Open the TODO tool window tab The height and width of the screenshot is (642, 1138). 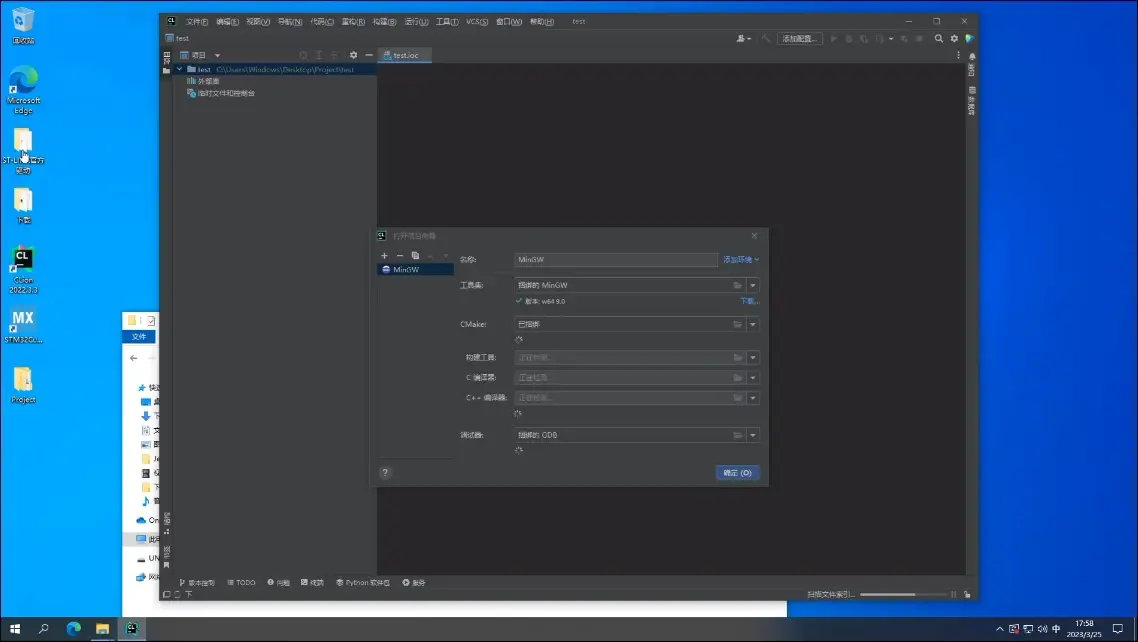click(x=241, y=582)
